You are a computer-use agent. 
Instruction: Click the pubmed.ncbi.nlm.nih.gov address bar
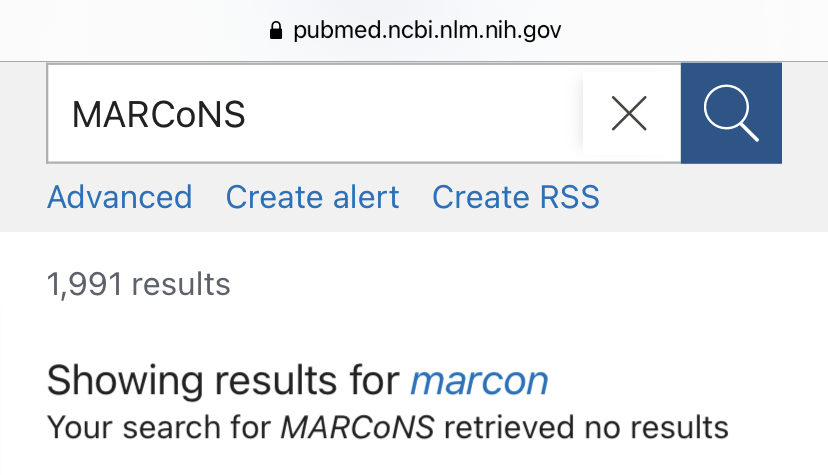pos(414,30)
